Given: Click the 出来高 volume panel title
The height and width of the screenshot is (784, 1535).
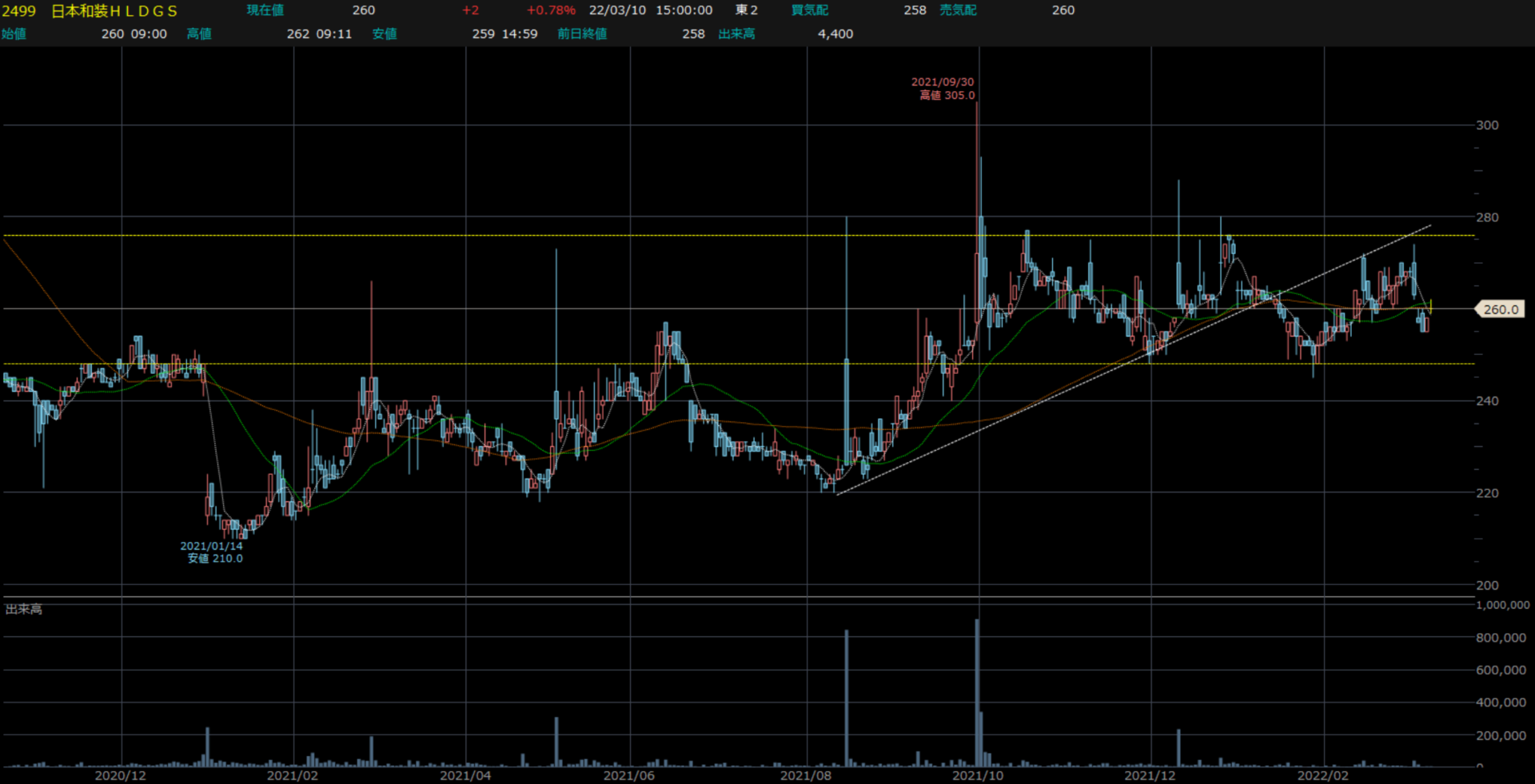Looking at the screenshot, I should pyautogui.click(x=24, y=609).
